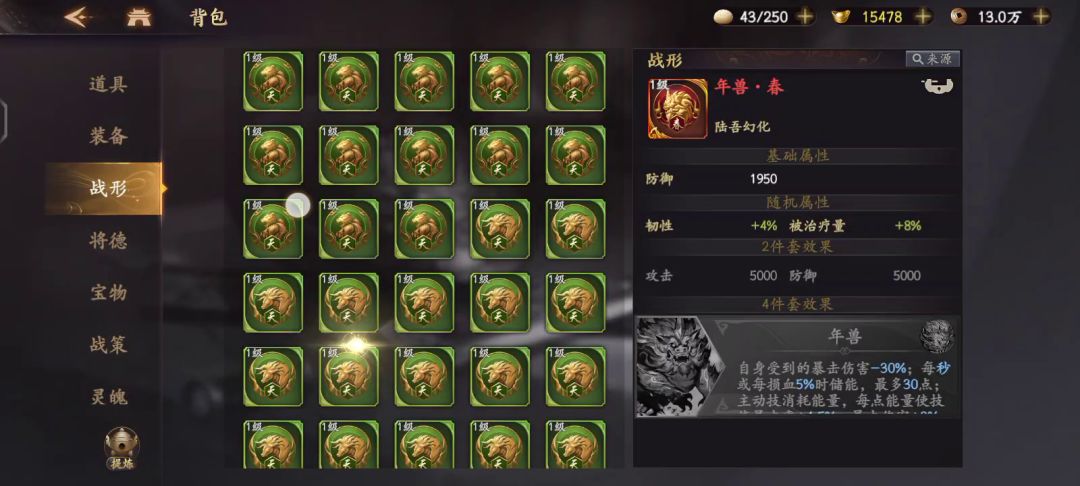Viewport: 1080px width, 486px height.
Task: Select the 战策 tab
Action: 108,345
